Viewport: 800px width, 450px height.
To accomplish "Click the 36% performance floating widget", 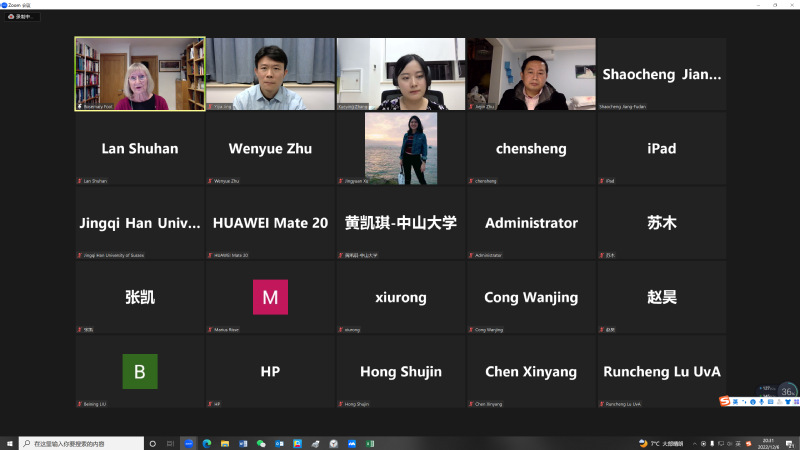I will pyautogui.click(x=787, y=391).
